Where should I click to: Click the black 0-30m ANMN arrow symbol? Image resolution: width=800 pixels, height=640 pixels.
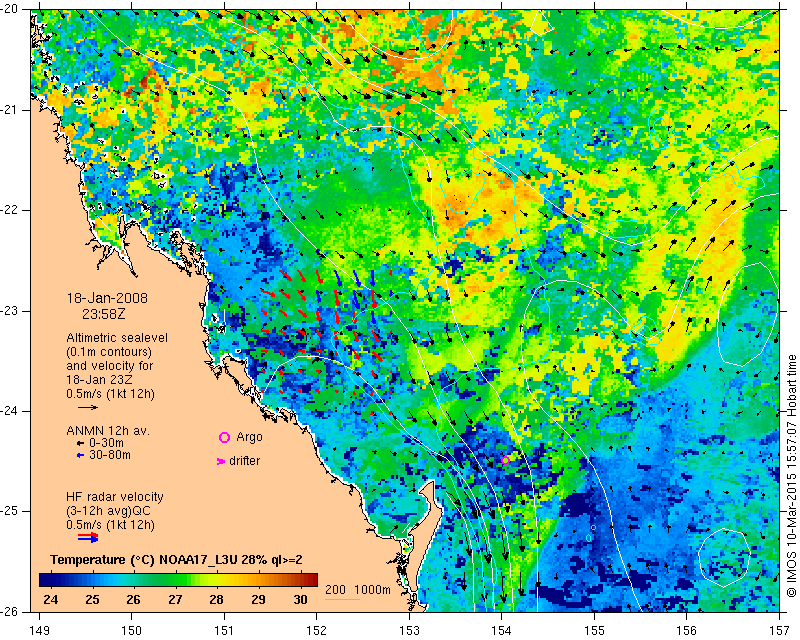click(80, 444)
